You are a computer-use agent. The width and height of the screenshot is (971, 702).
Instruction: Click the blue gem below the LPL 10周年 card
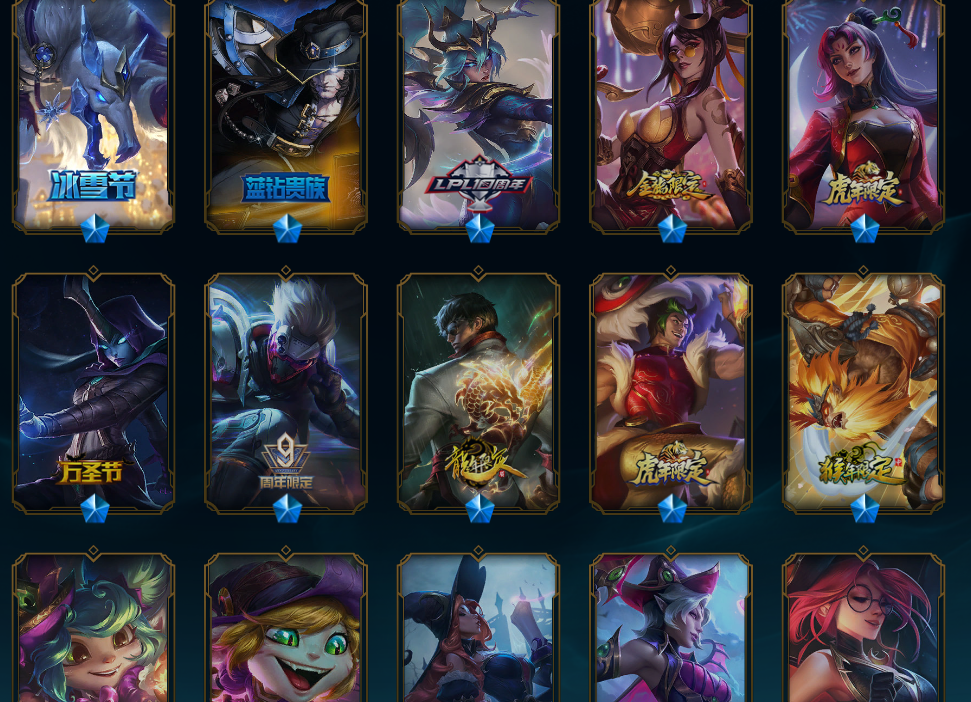(x=480, y=228)
